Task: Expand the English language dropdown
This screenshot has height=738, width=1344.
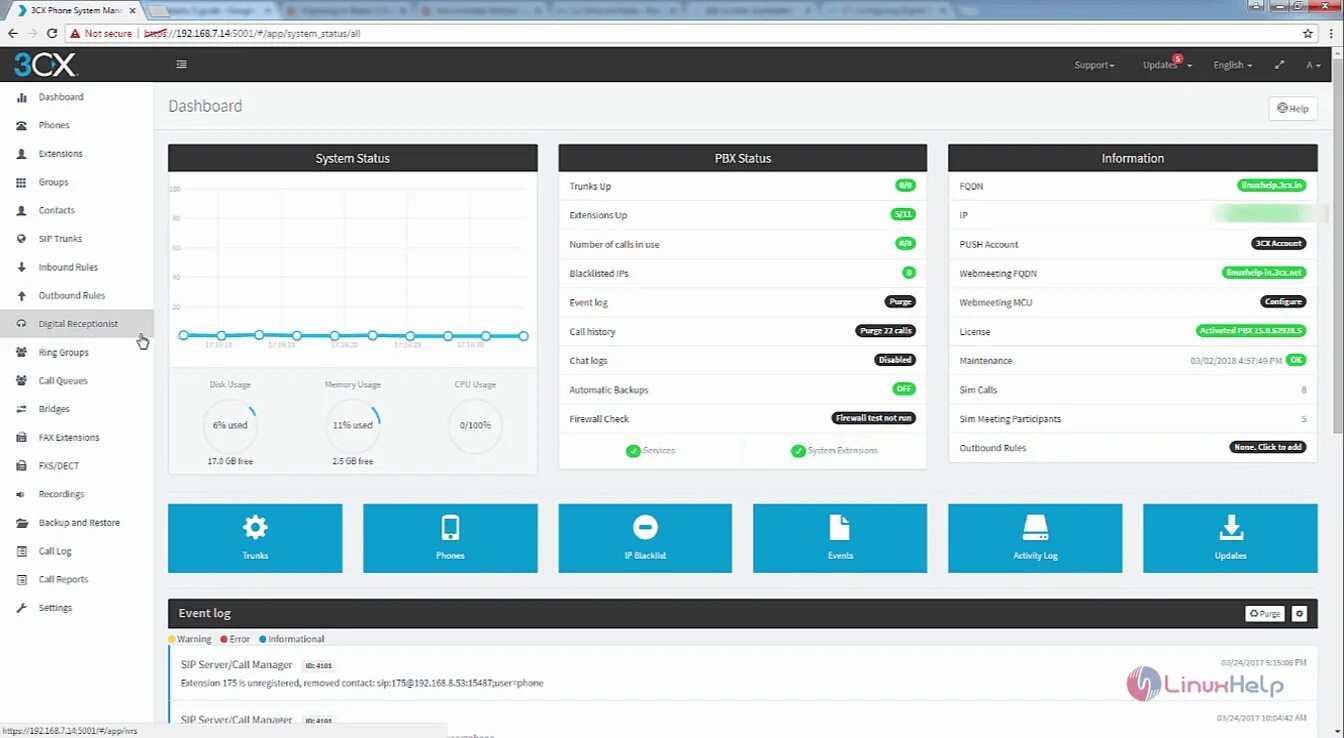Action: (1232, 65)
